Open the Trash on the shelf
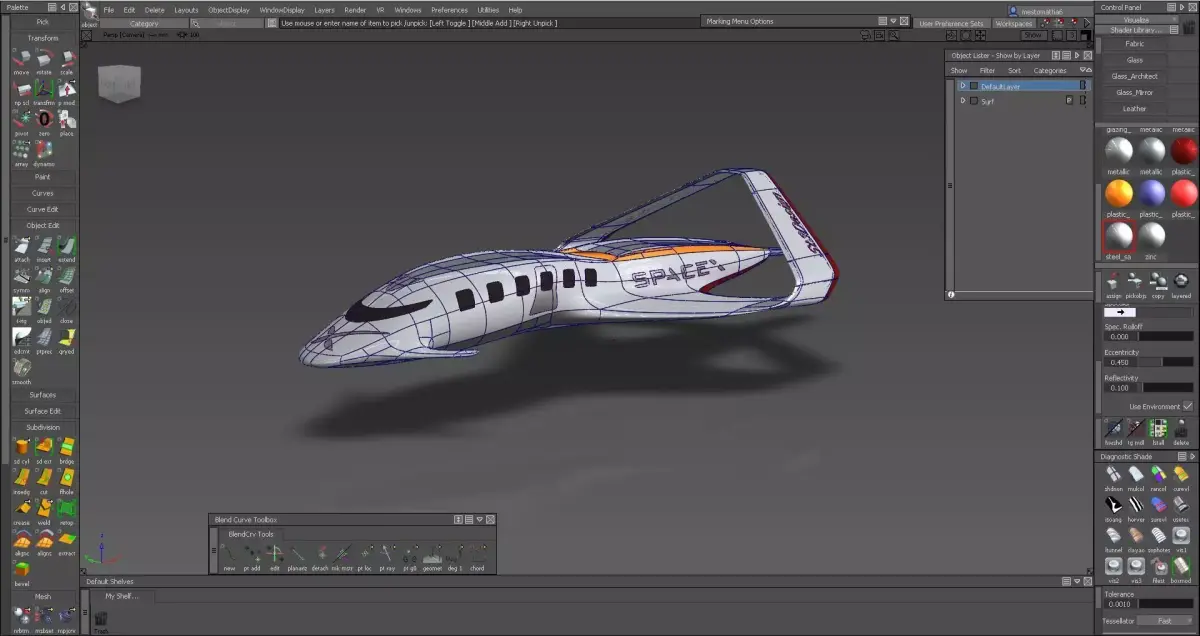1200x636 pixels. [x=101, y=622]
